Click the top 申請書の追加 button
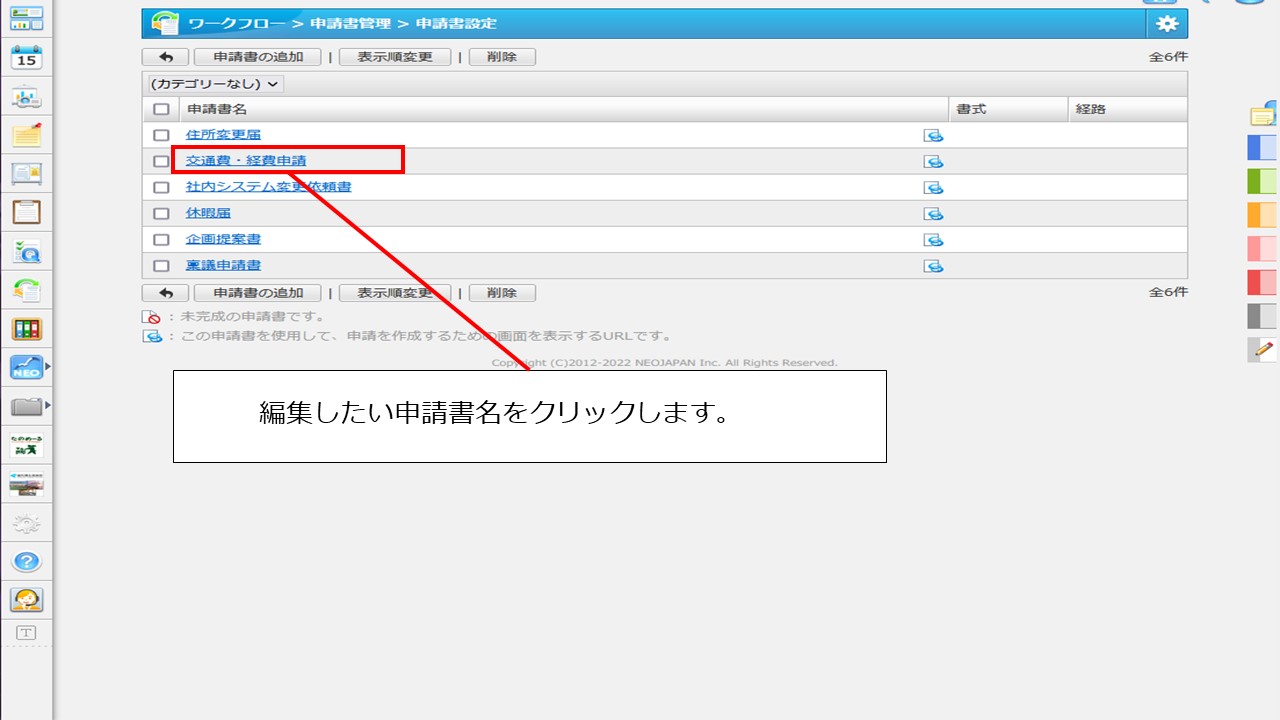 [258, 57]
